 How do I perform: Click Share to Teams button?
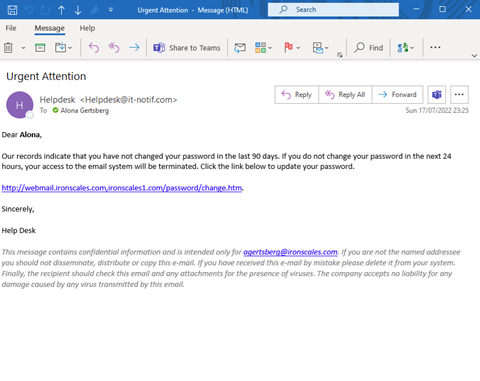tap(187, 48)
